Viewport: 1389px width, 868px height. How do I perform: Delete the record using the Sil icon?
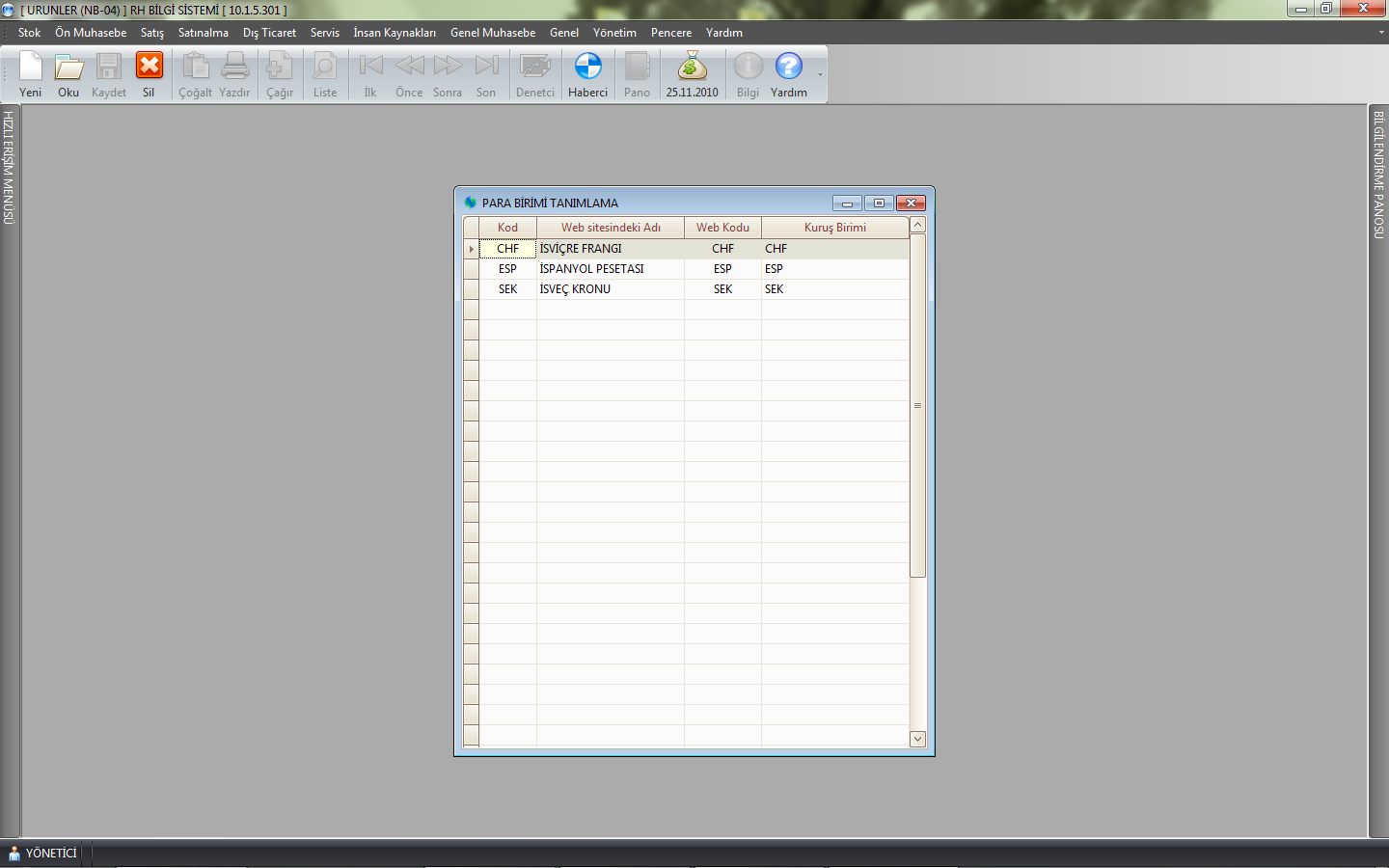(149, 74)
